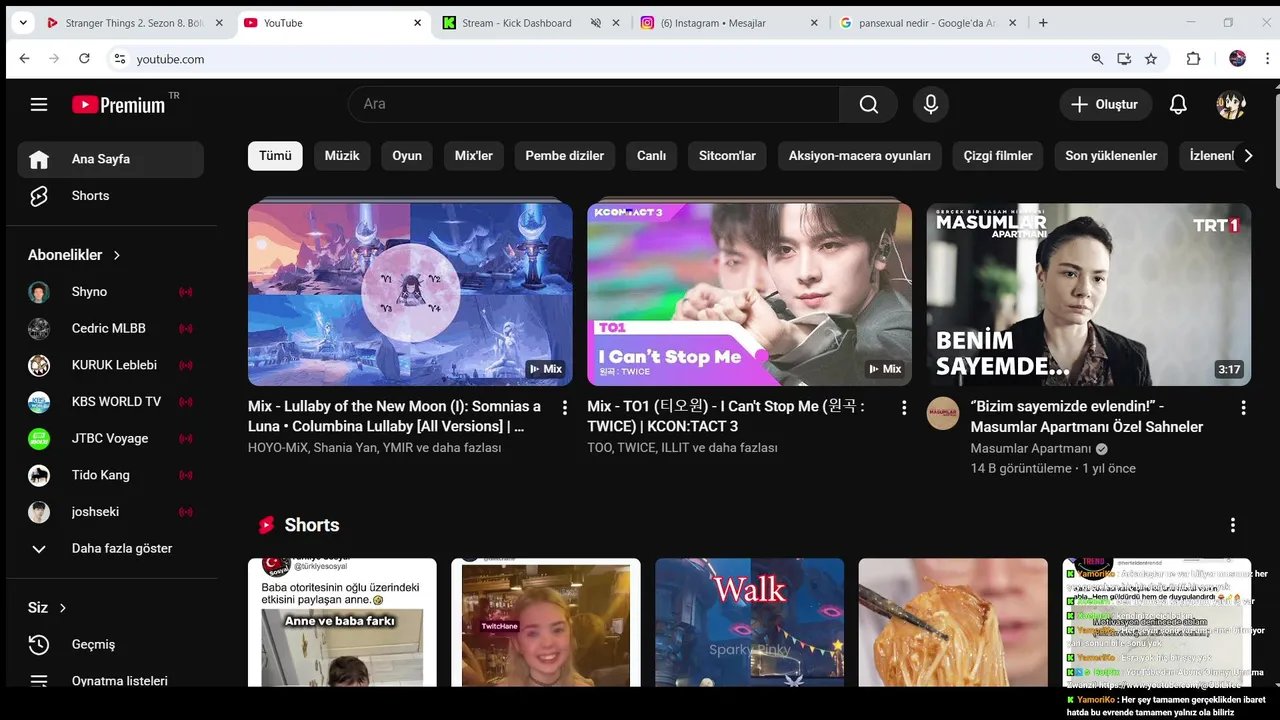The height and width of the screenshot is (720, 1280).
Task: Open Oynatma listeleri in the sidebar
Action: 110,678
